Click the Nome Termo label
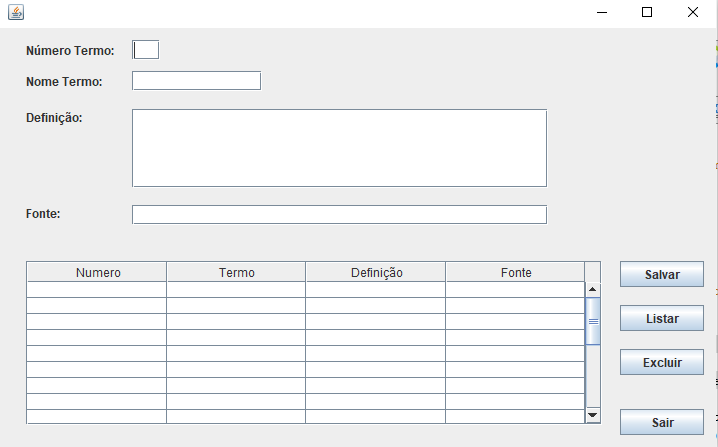This screenshot has width=718, height=447. (x=64, y=82)
